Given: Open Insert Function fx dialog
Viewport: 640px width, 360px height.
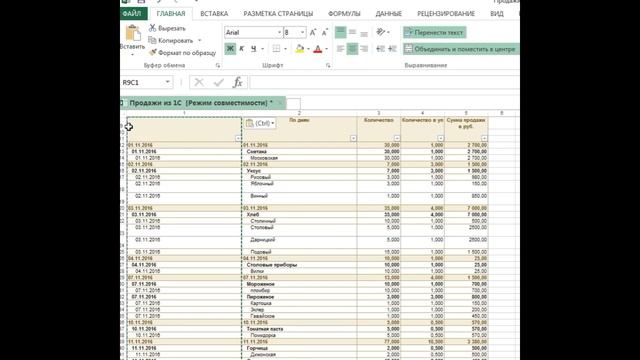Looking at the screenshot, I should point(238,82).
